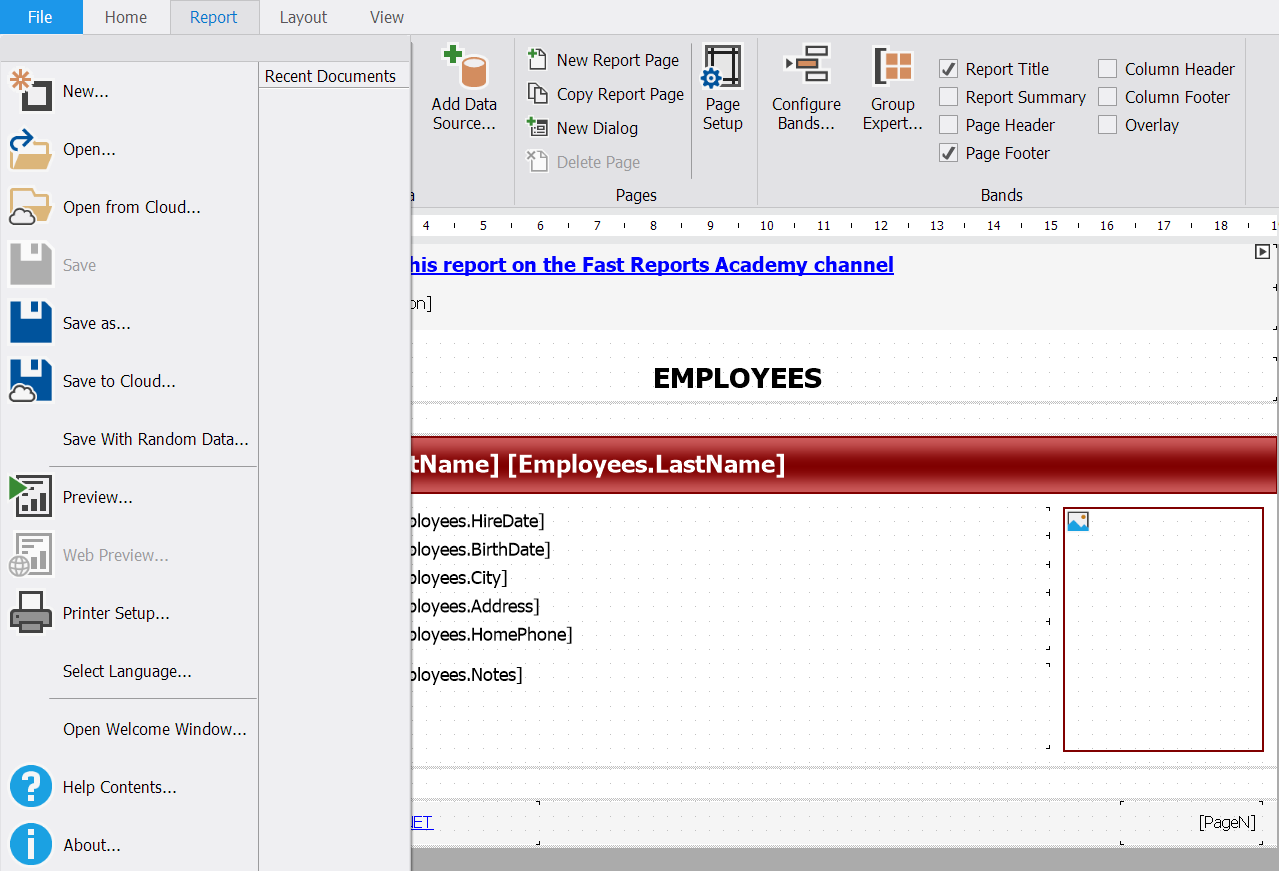Click the About info icon
Viewport: 1279px width, 871px height.
pos(31,845)
